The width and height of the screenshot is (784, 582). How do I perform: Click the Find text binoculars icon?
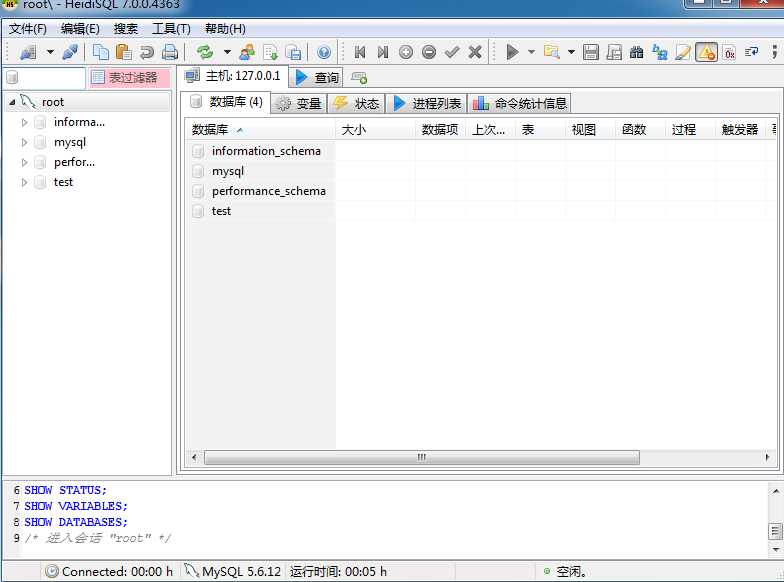coord(636,52)
